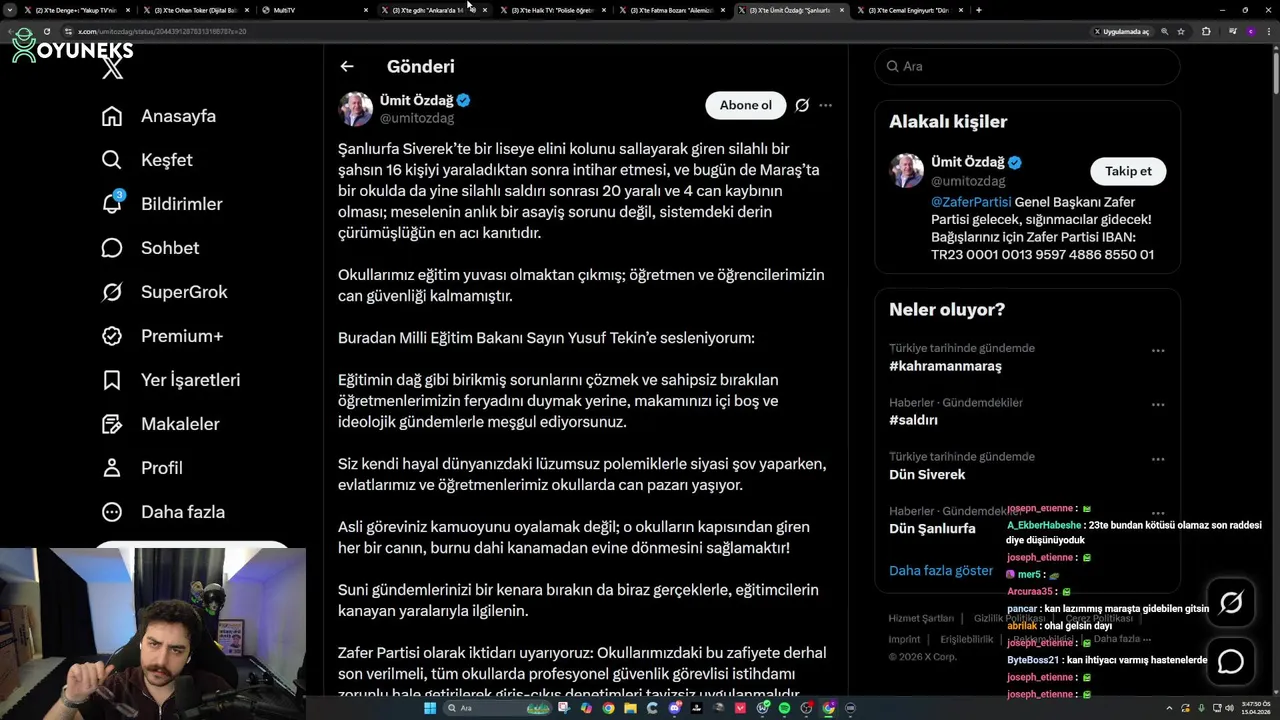Click the Grok icon next to Abone ol
Screen dimensions: 1280x720
coord(802,105)
